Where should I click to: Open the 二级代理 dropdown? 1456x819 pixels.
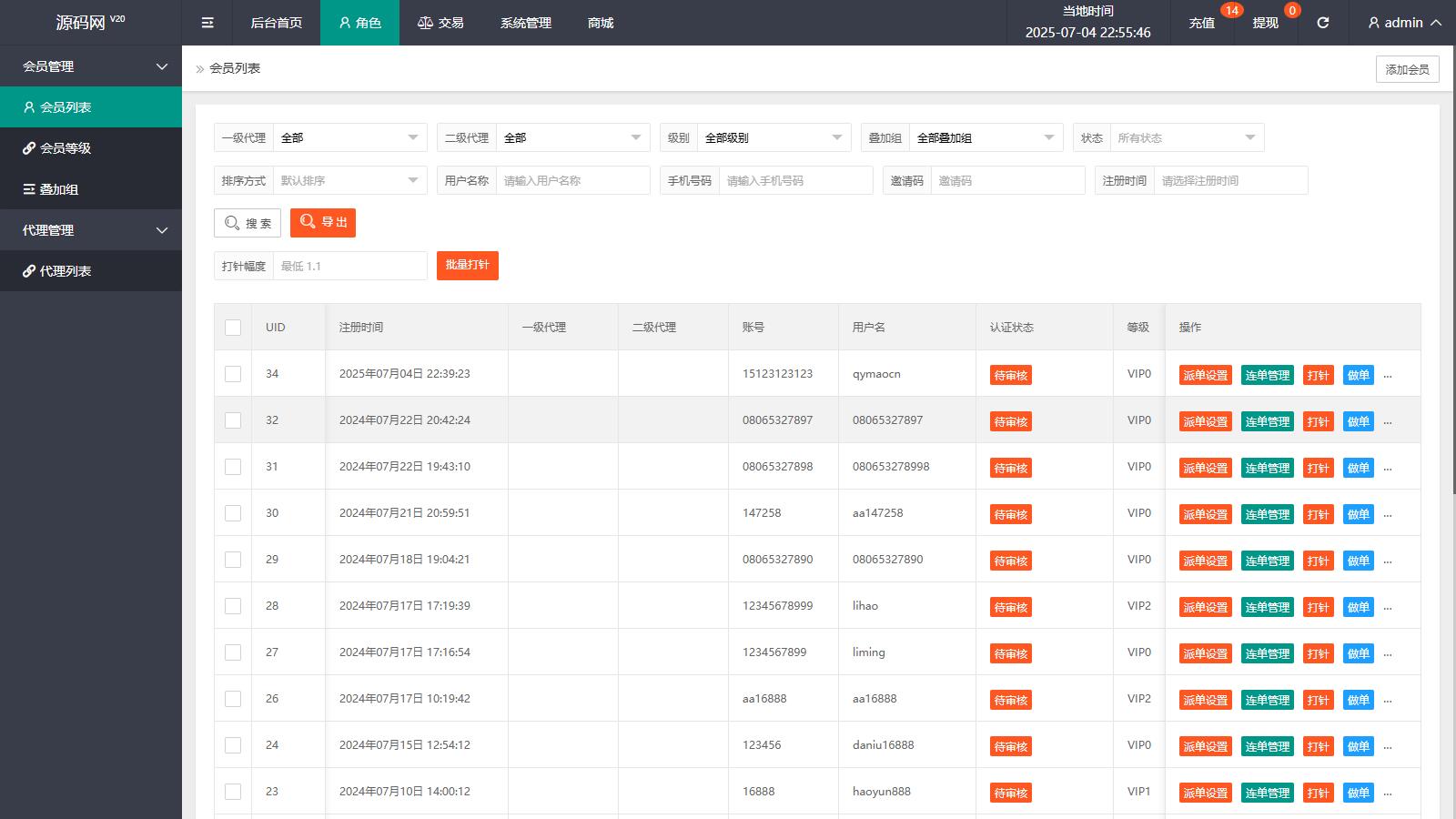[573, 137]
